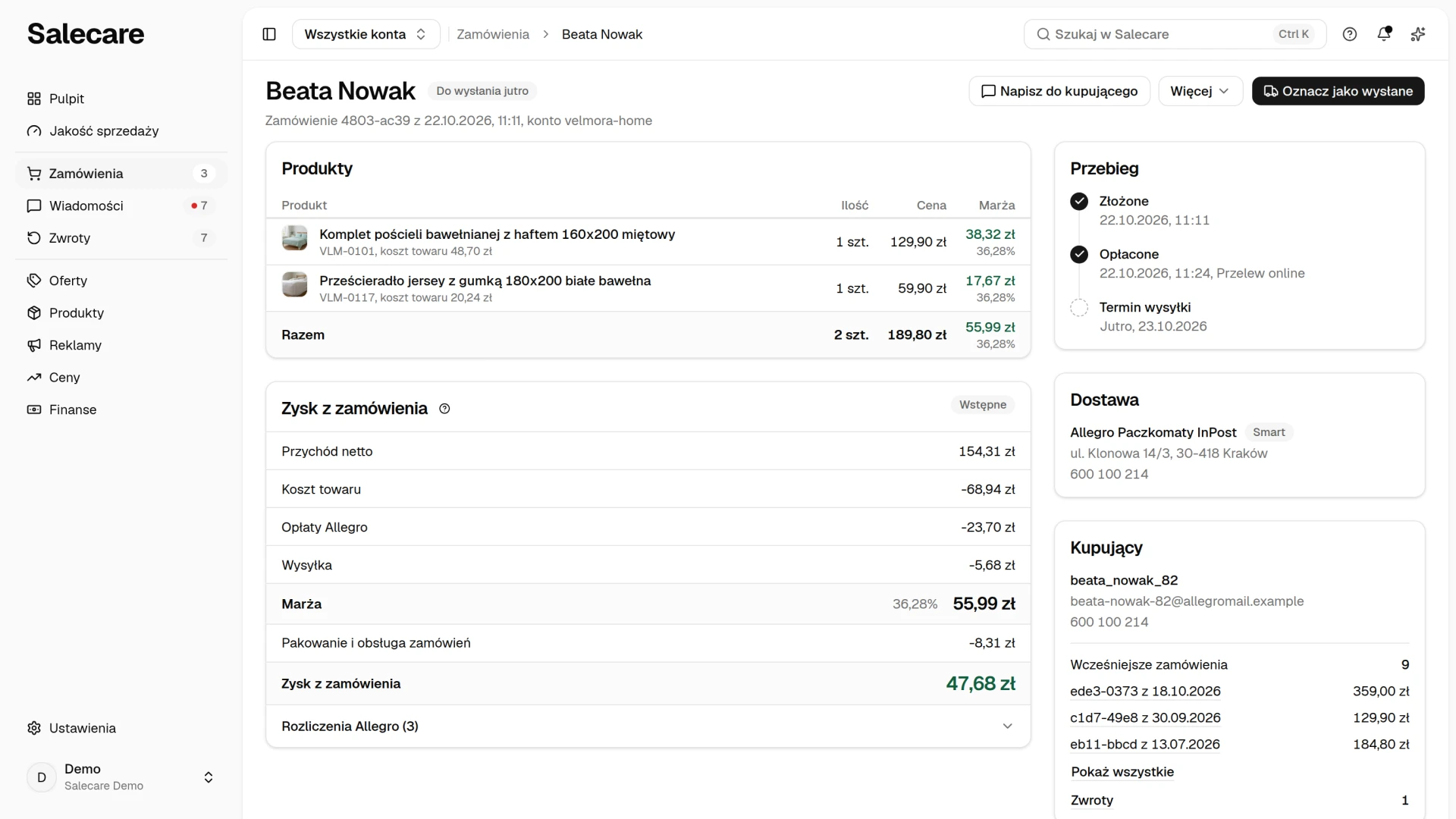The height and width of the screenshot is (819, 1456).
Task: Click the Wiadomości message icon
Action: (34, 206)
